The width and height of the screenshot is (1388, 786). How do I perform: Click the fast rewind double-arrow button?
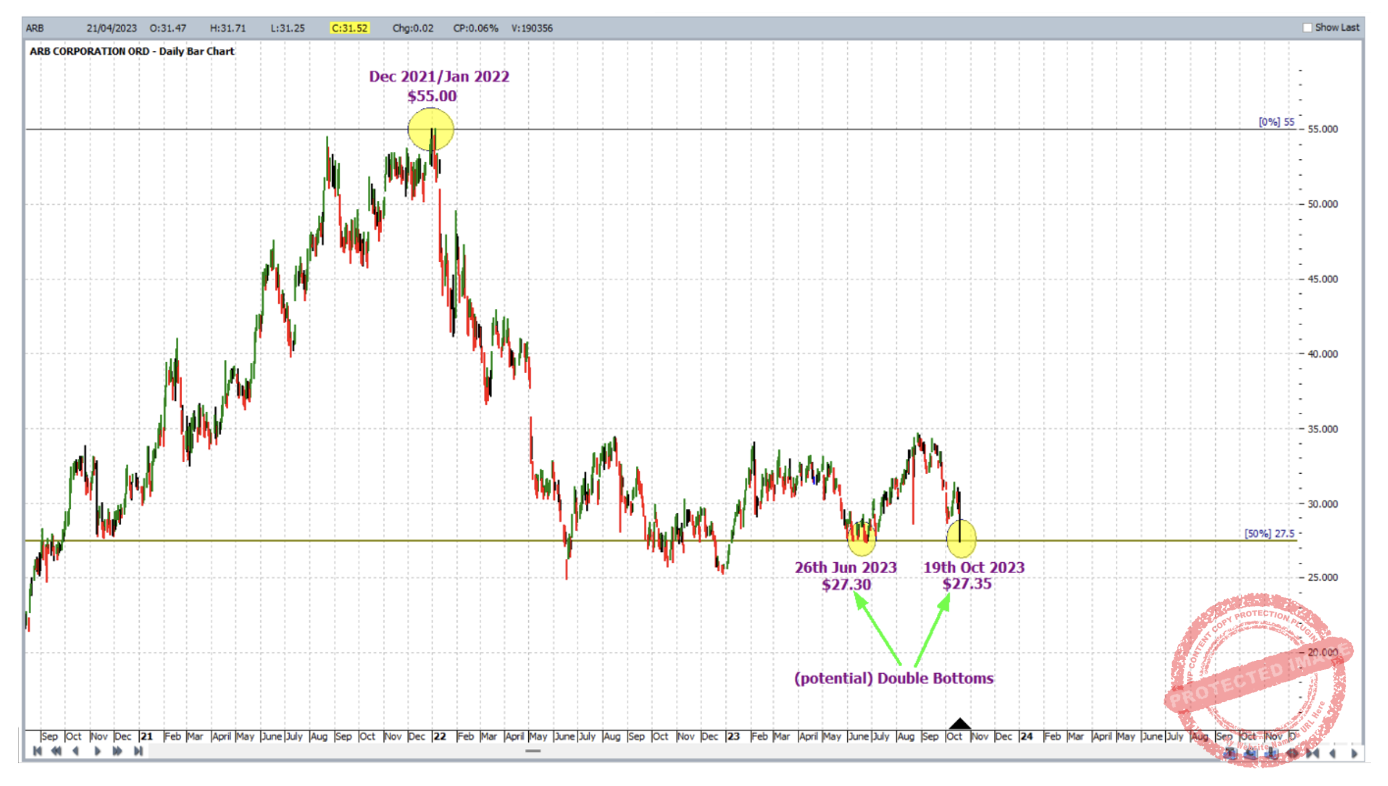(x=56, y=751)
